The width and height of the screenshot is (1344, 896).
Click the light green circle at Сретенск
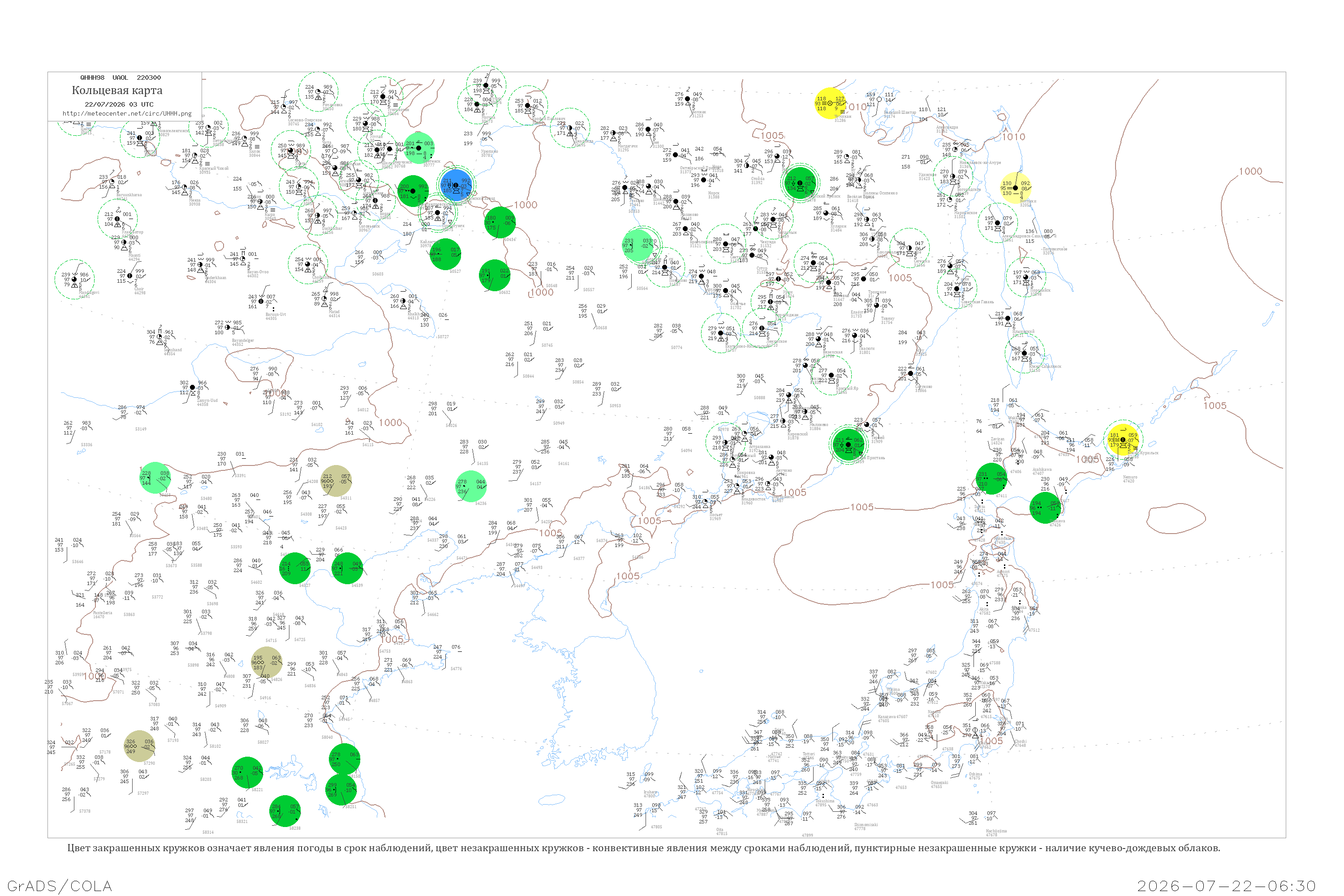(x=419, y=148)
